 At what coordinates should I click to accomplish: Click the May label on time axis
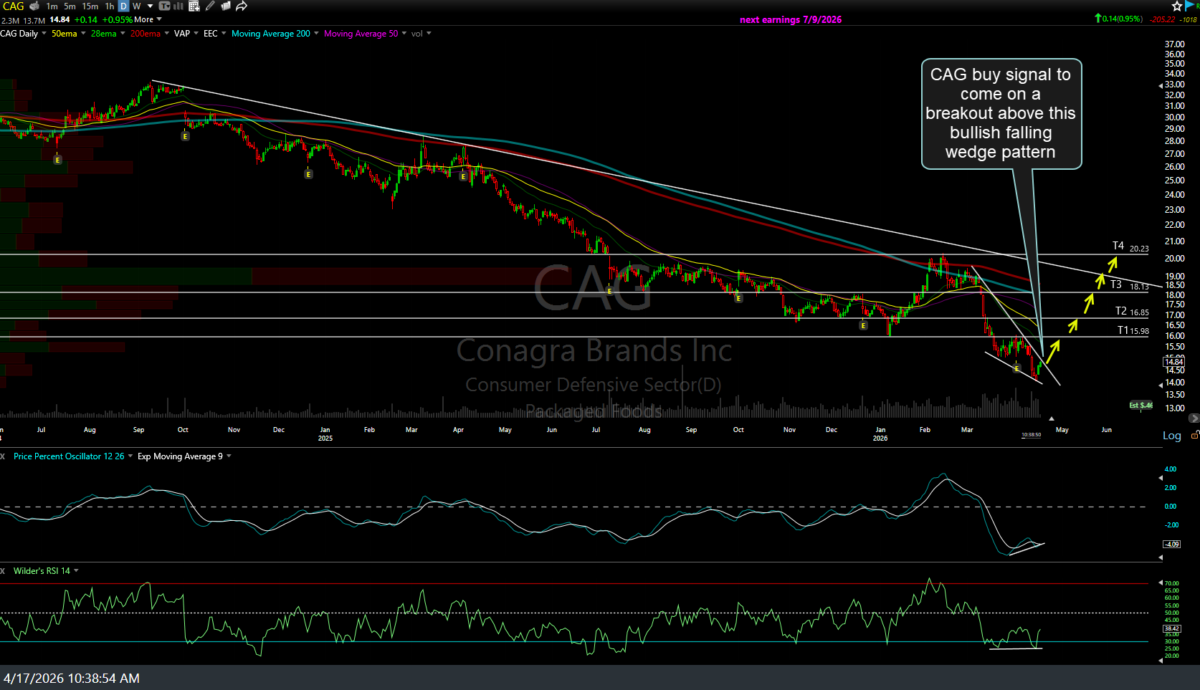(1062, 430)
